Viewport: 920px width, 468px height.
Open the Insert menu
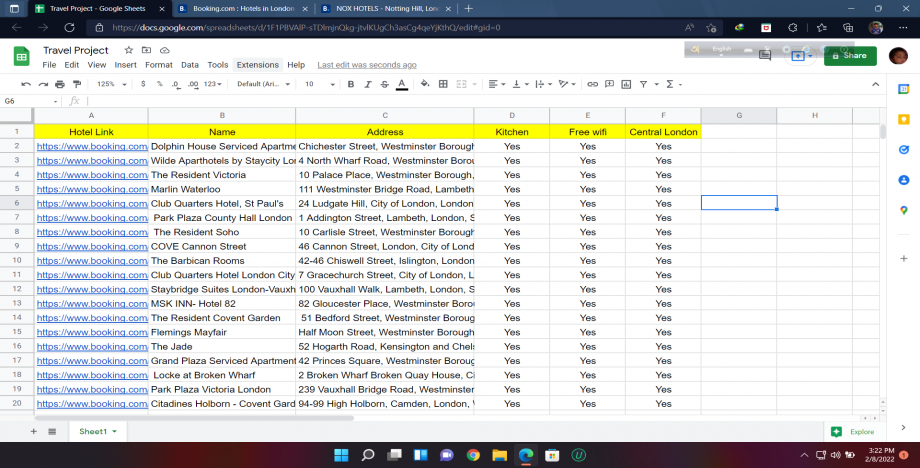point(125,65)
